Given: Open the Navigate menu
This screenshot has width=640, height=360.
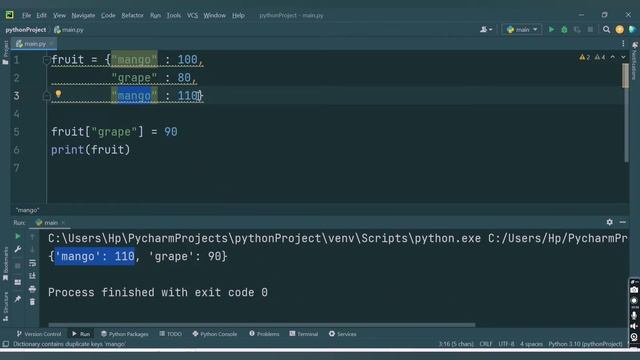Looking at the screenshot, I should point(83,16).
